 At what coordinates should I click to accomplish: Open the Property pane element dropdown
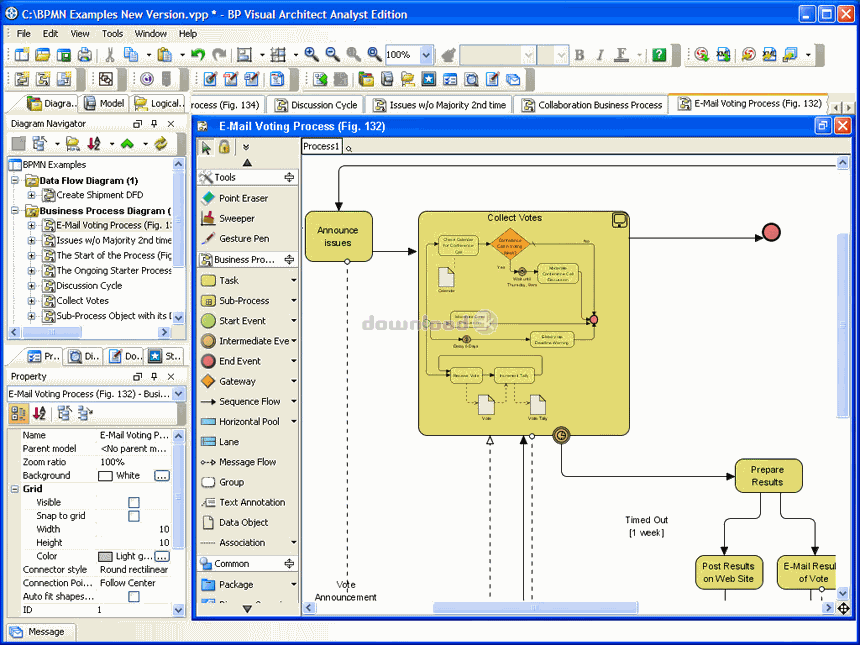179,394
